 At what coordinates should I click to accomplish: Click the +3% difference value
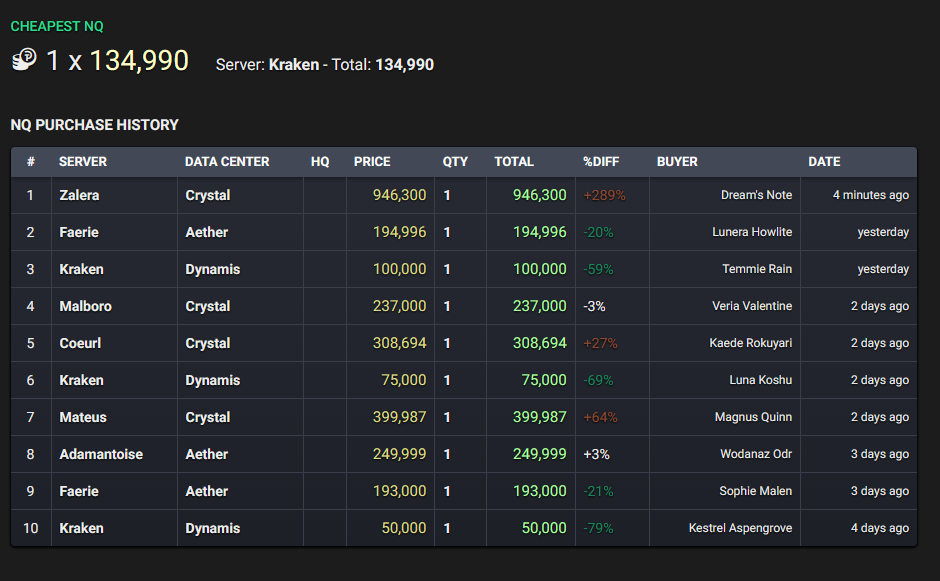coord(596,454)
